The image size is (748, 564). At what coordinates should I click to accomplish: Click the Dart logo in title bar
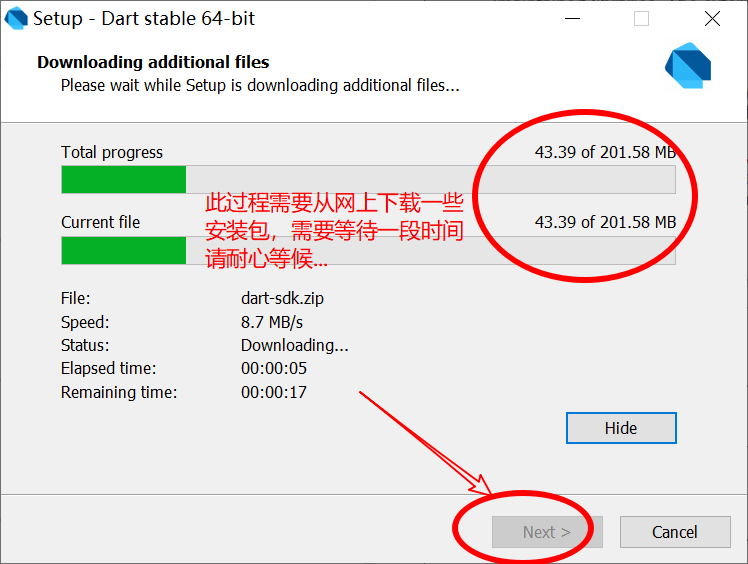(x=16, y=18)
